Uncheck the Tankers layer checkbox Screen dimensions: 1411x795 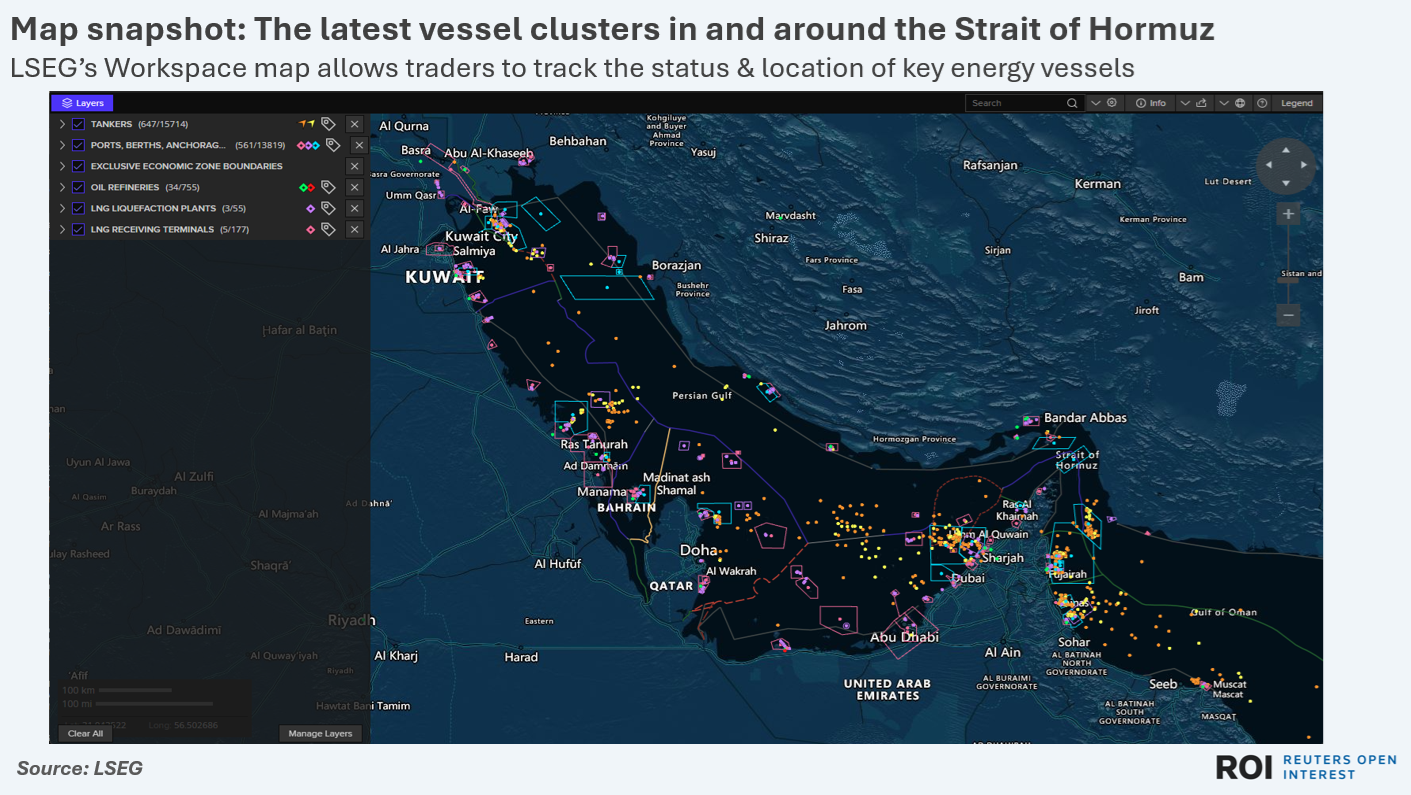click(x=78, y=124)
